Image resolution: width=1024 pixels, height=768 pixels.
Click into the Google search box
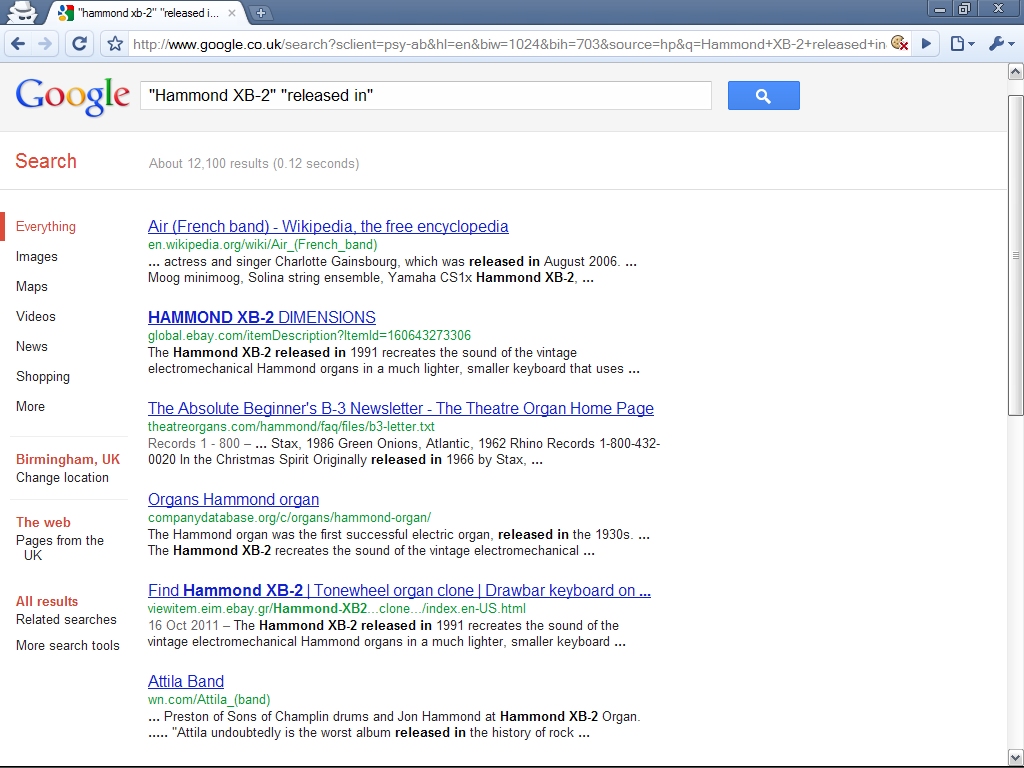click(x=426, y=95)
